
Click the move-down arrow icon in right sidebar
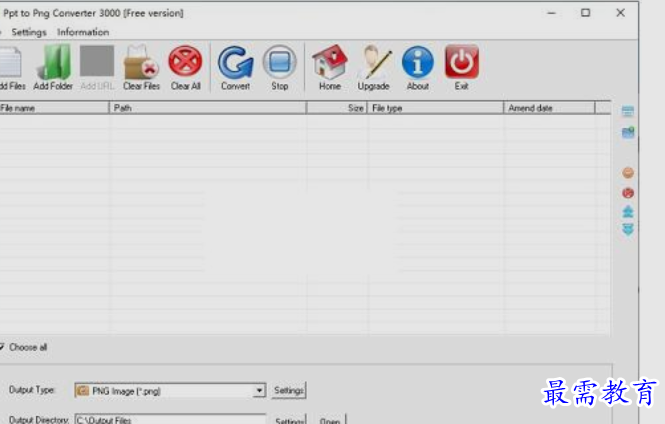[x=628, y=229]
